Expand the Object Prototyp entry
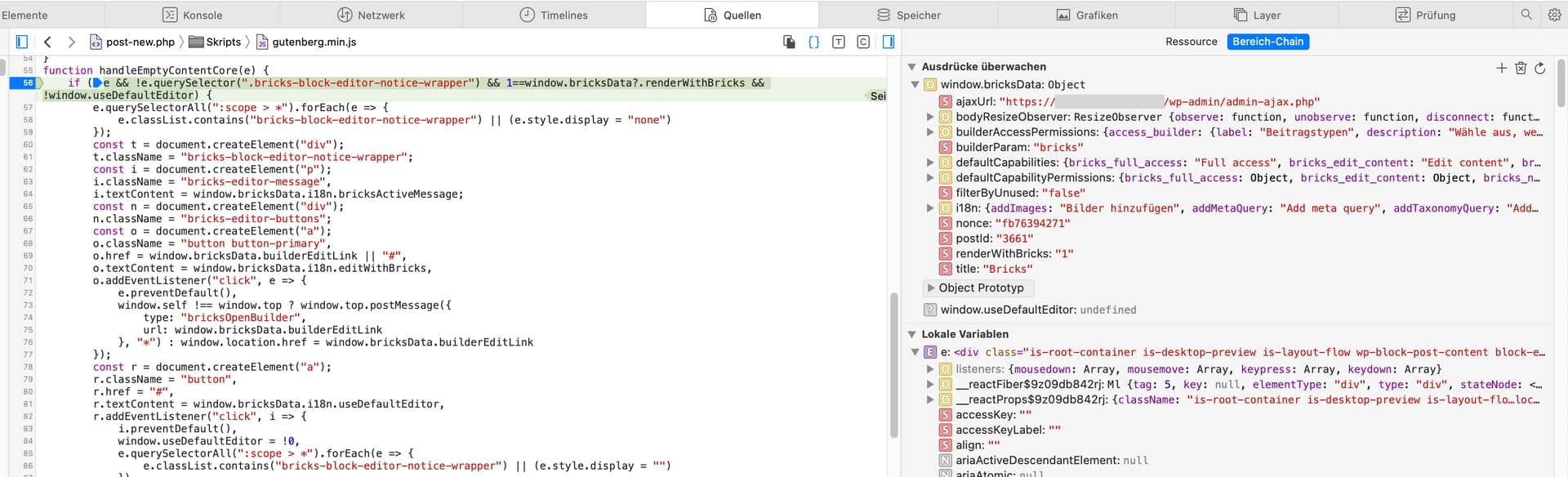 931,288
